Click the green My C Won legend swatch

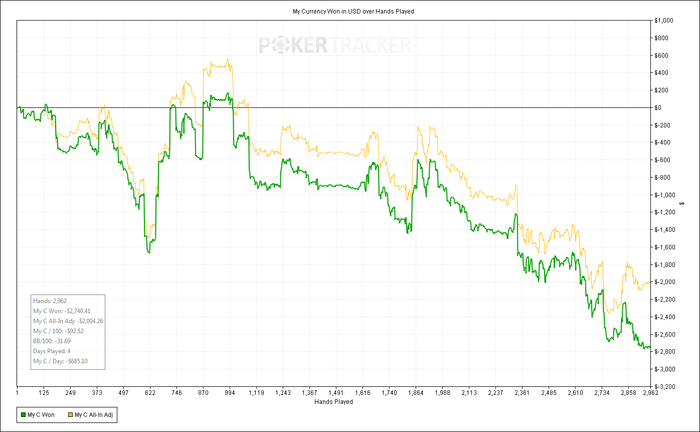tap(23, 415)
